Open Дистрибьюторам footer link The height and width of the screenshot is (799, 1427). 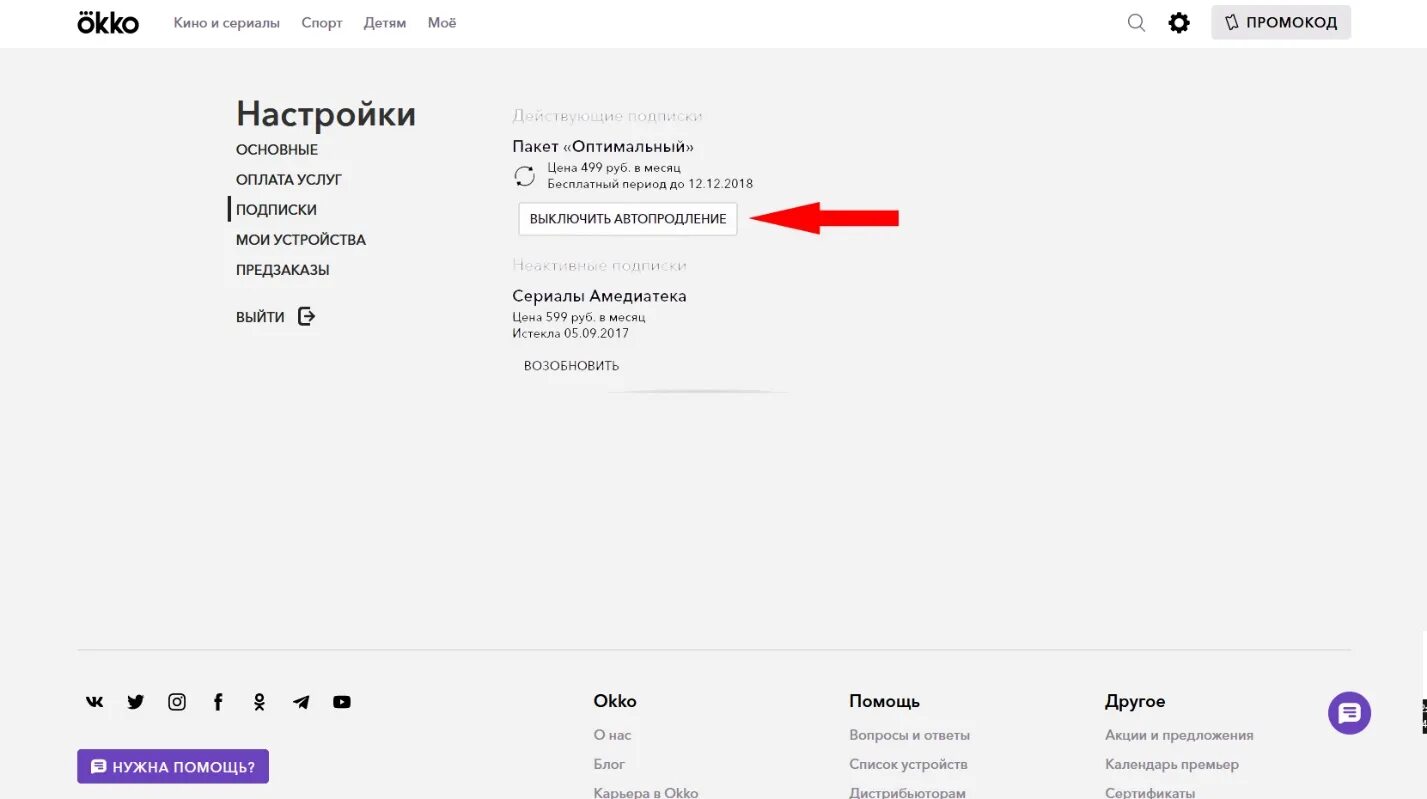point(907,793)
